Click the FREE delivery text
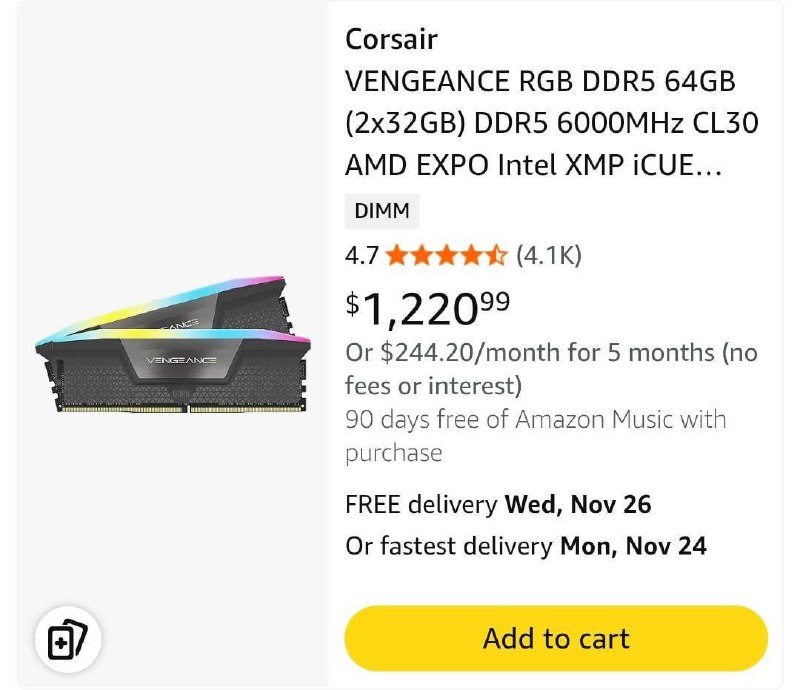 point(421,505)
